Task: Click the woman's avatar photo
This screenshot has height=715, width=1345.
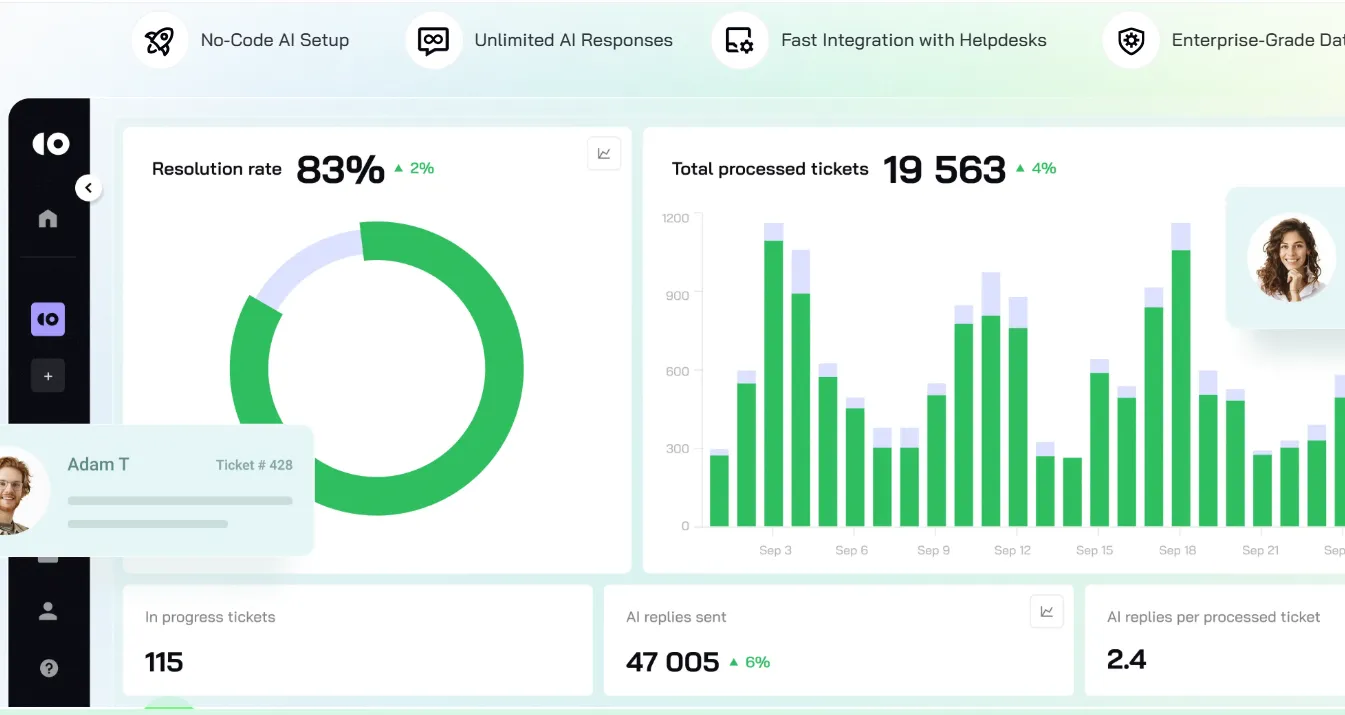Action: point(1291,257)
